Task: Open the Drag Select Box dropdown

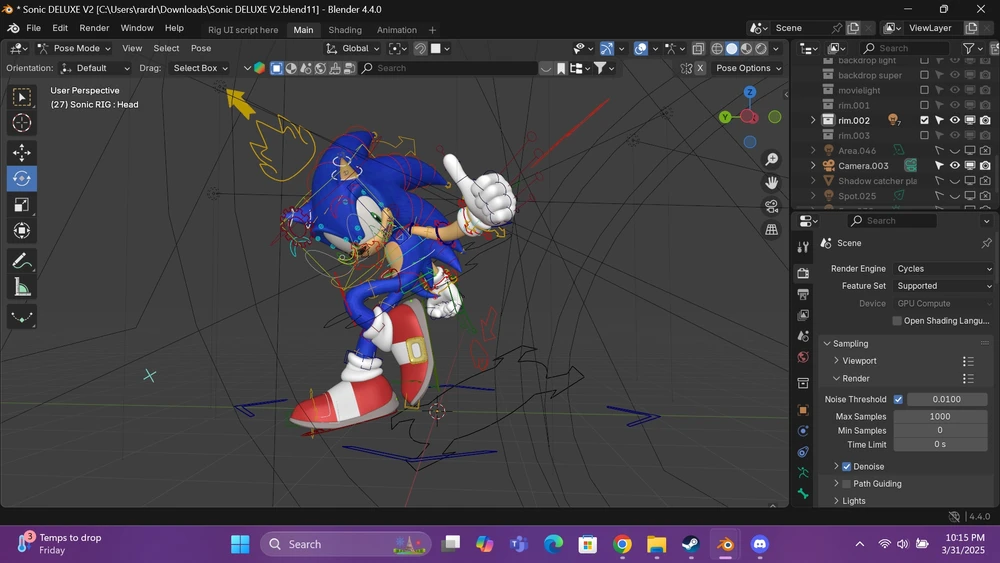Action: [200, 68]
